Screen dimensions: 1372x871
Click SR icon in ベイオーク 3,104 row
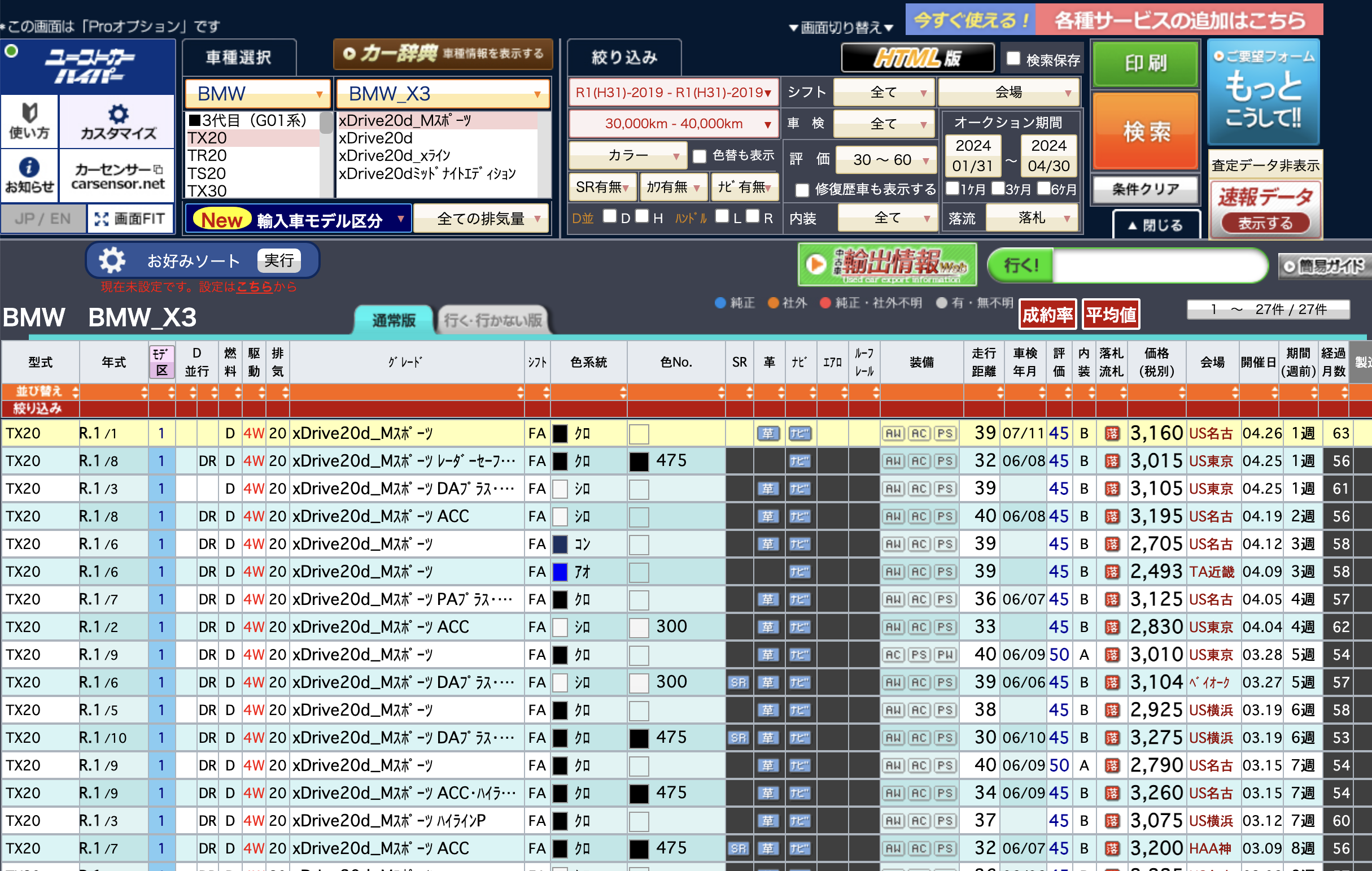(x=739, y=682)
